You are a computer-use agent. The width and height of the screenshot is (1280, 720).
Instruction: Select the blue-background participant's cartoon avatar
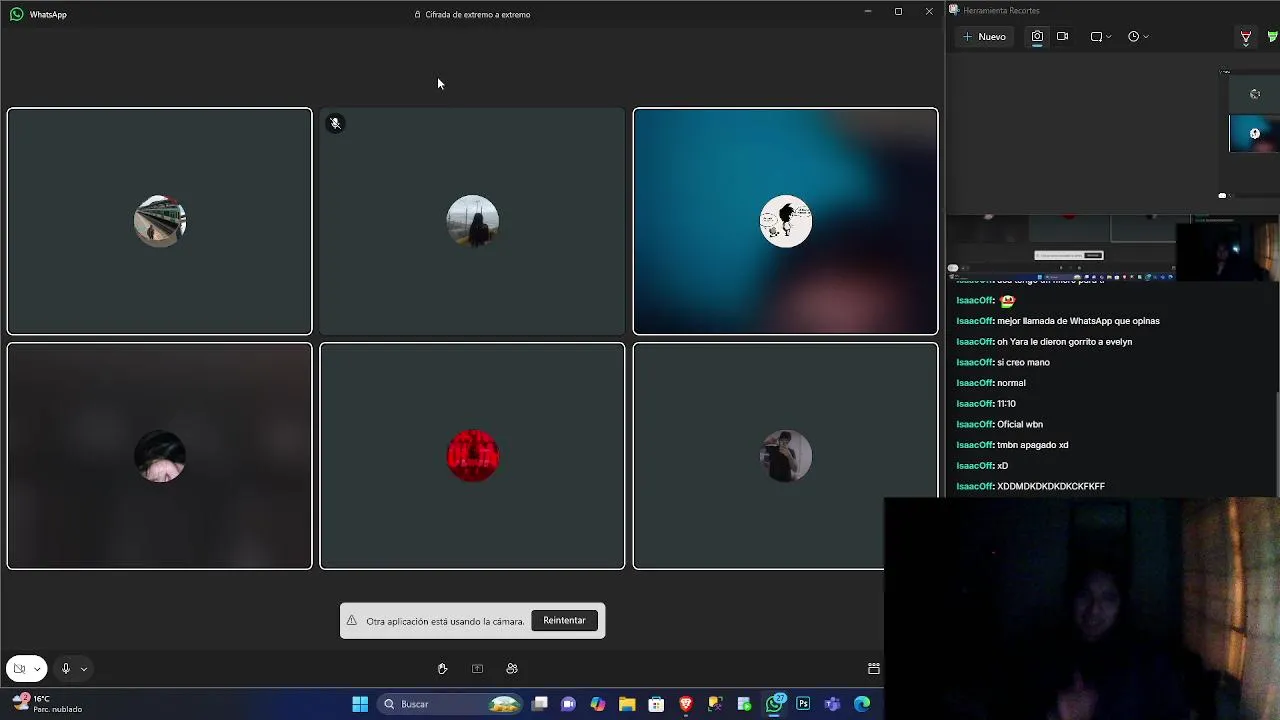pos(785,221)
